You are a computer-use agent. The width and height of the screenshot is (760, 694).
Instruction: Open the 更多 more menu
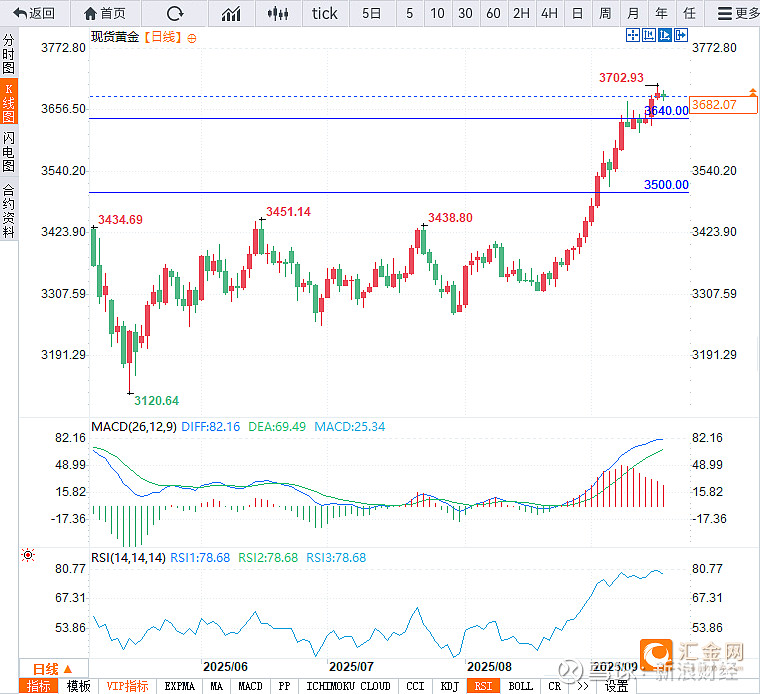coord(738,13)
